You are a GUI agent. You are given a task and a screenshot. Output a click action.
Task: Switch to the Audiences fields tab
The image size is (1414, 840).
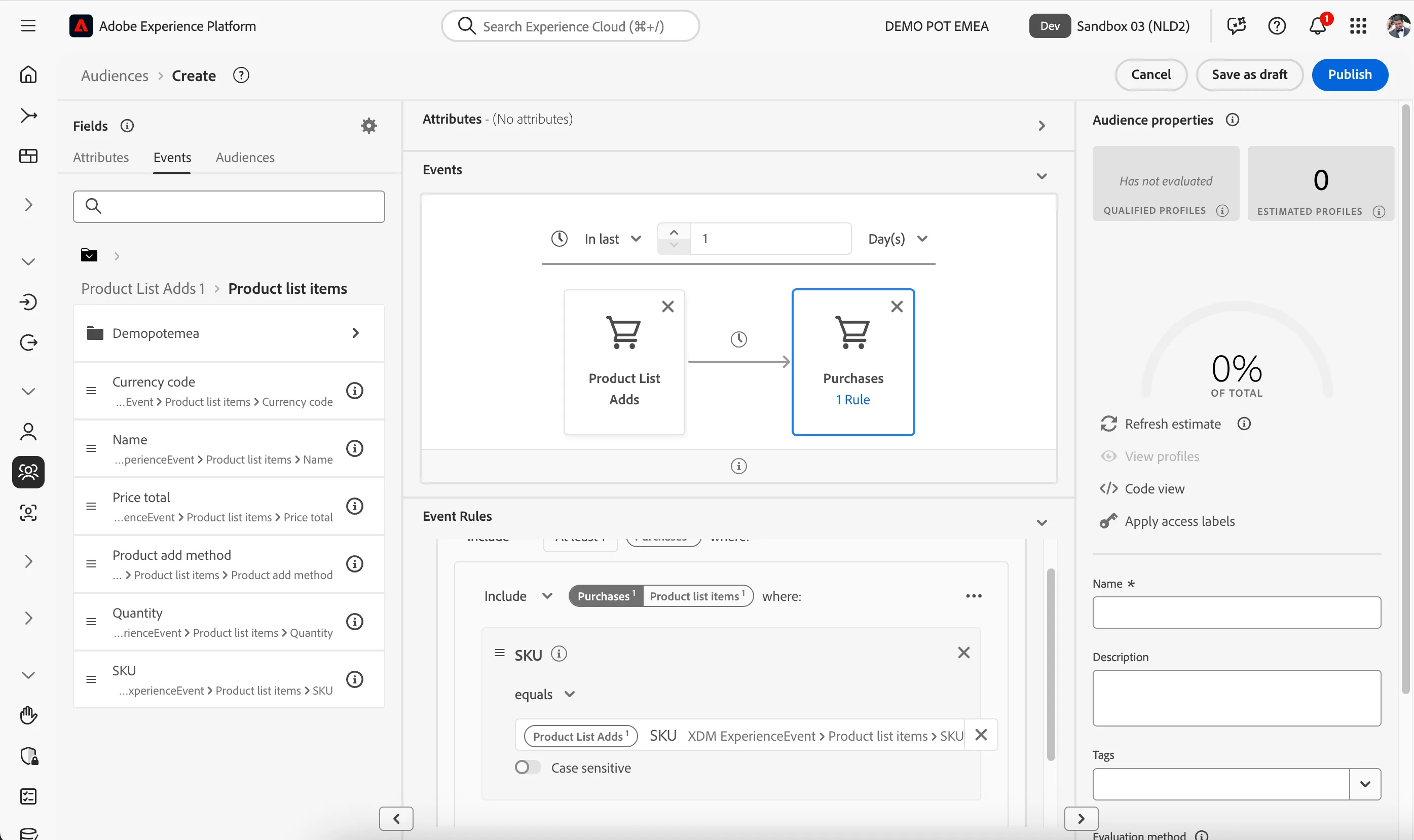tap(245, 158)
